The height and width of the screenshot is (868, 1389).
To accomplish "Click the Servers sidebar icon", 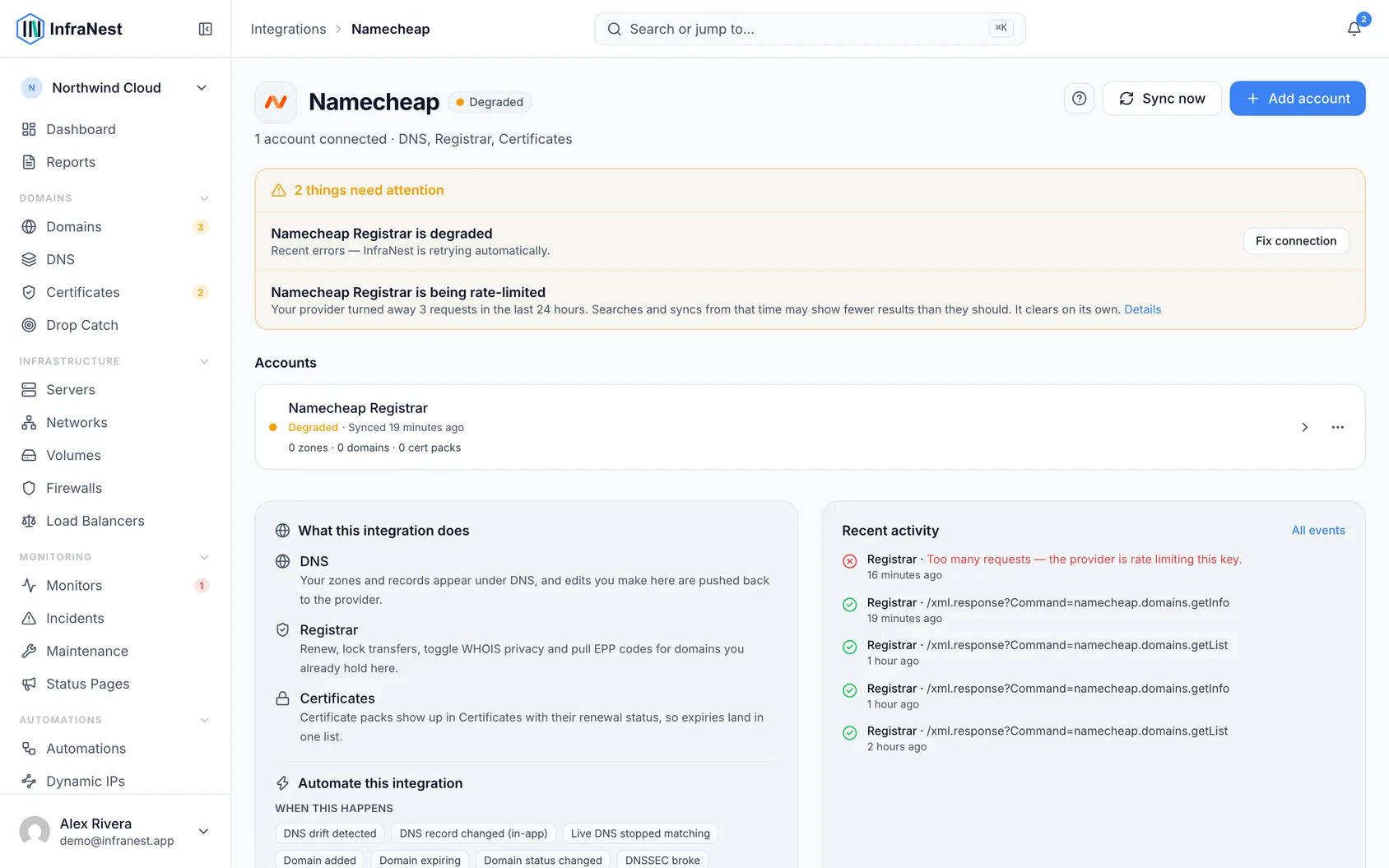I will pos(29,389).
